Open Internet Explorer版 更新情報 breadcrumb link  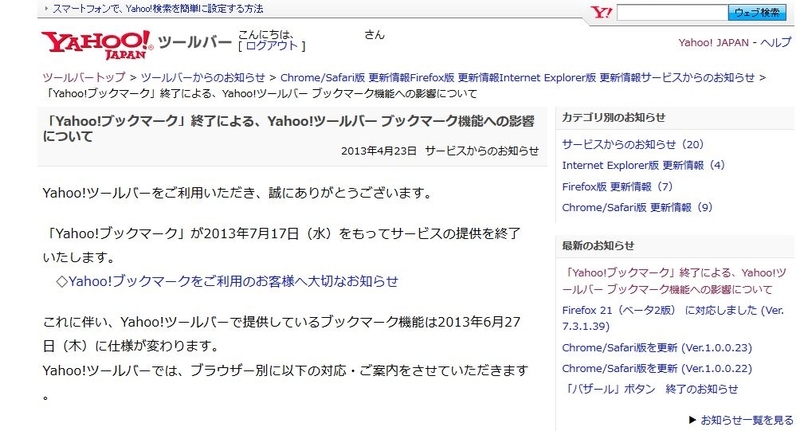click(x=570, y=78)
